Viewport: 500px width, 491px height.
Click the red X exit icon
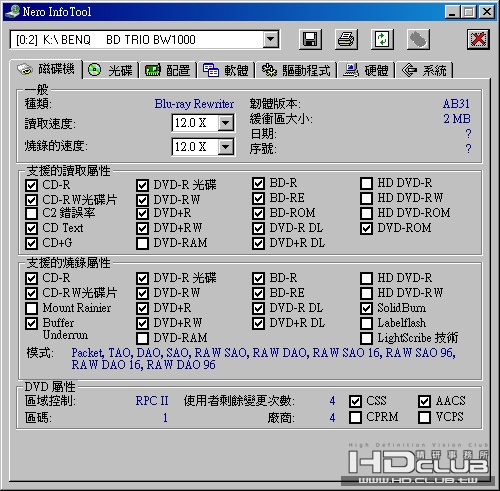478,39
